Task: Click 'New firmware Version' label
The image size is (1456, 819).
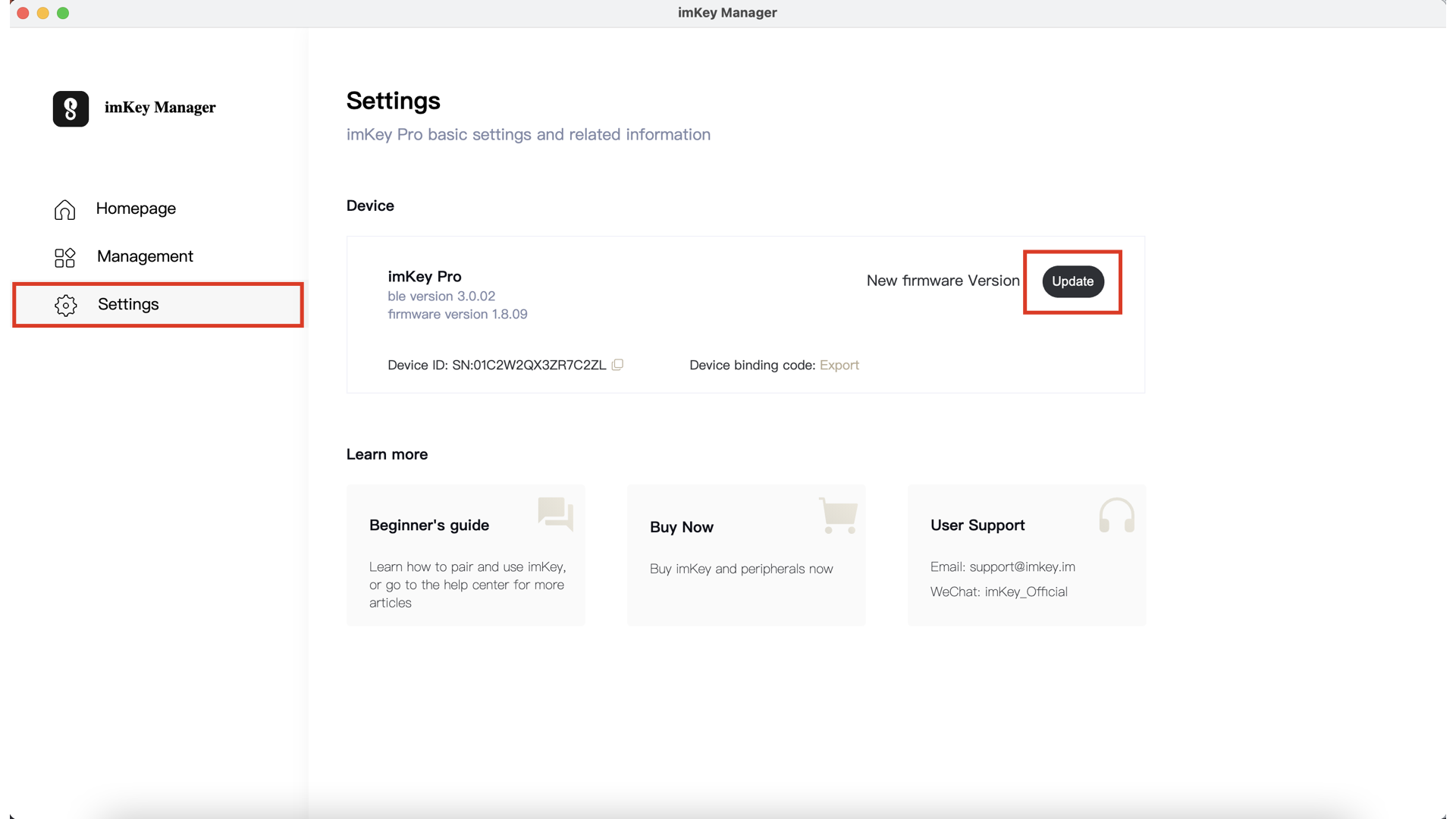Action: [x=943, y=281]
